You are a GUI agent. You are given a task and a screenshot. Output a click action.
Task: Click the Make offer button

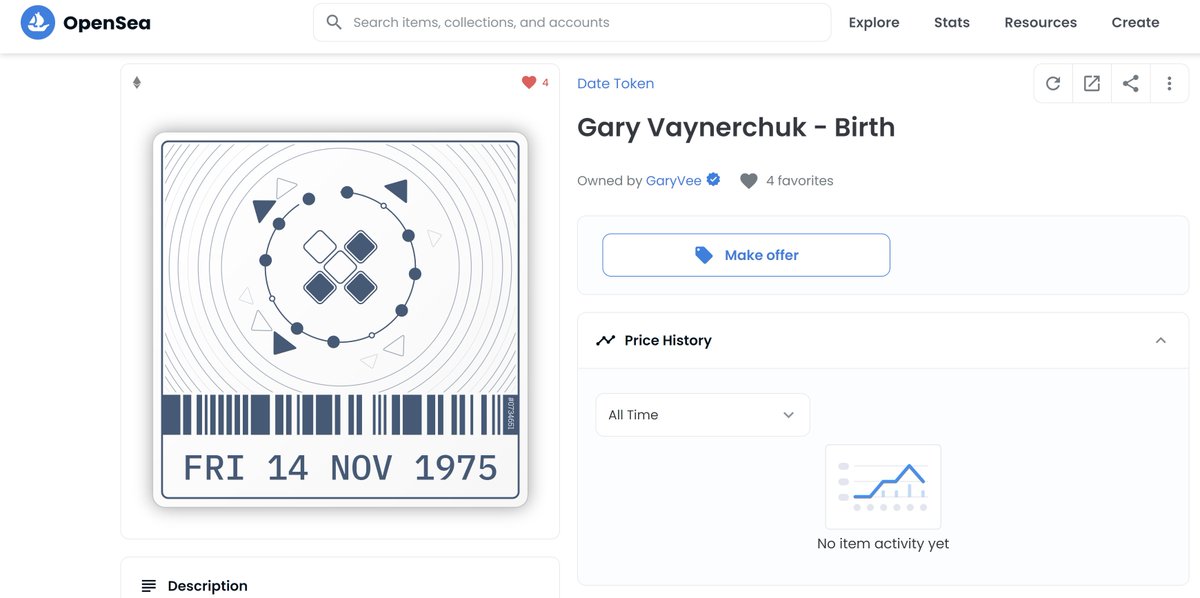coord(746,255)
